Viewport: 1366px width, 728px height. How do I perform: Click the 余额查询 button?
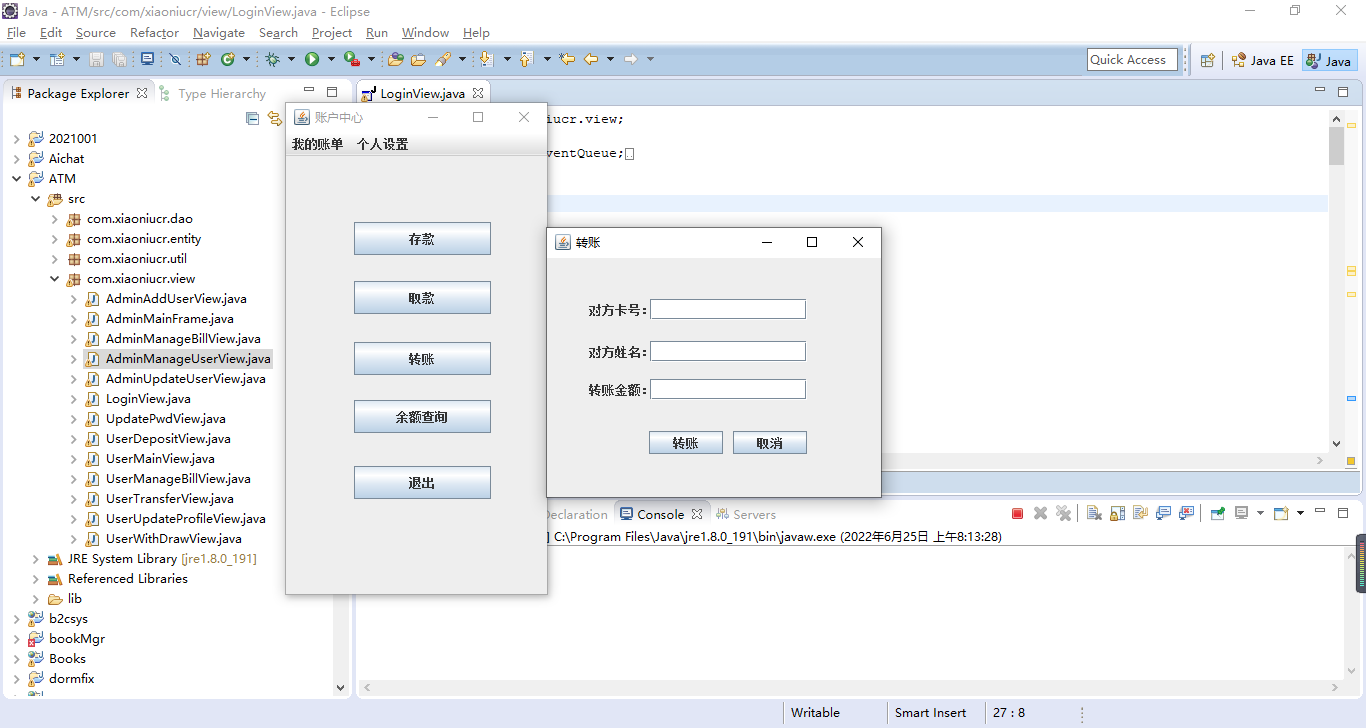(422, 417)
